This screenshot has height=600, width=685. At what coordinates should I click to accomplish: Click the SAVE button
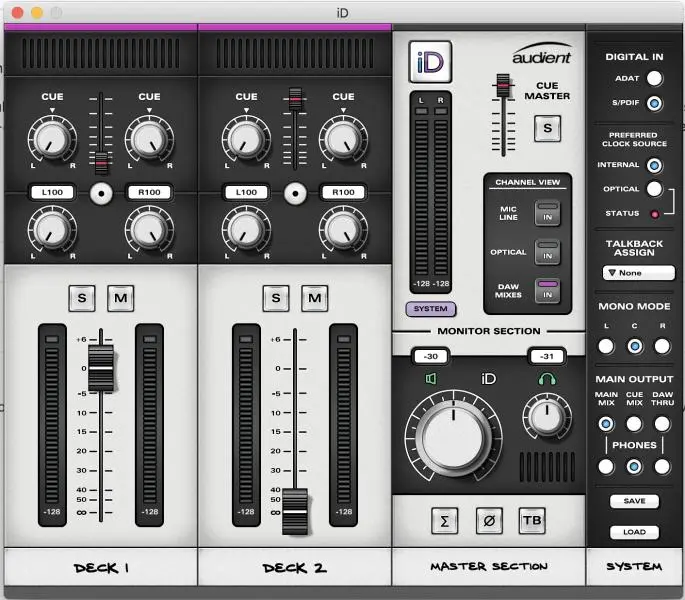(634, 501)
